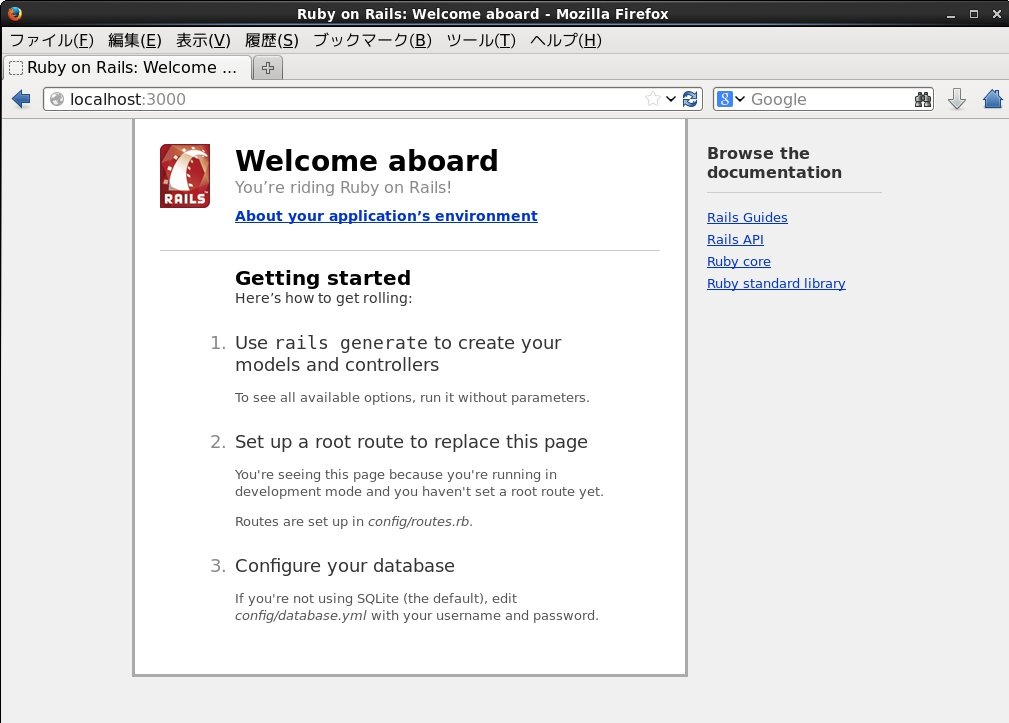This screenshot has height=723, width=1009.
Task: Go to the home page icon
Action: pos(993,99)
